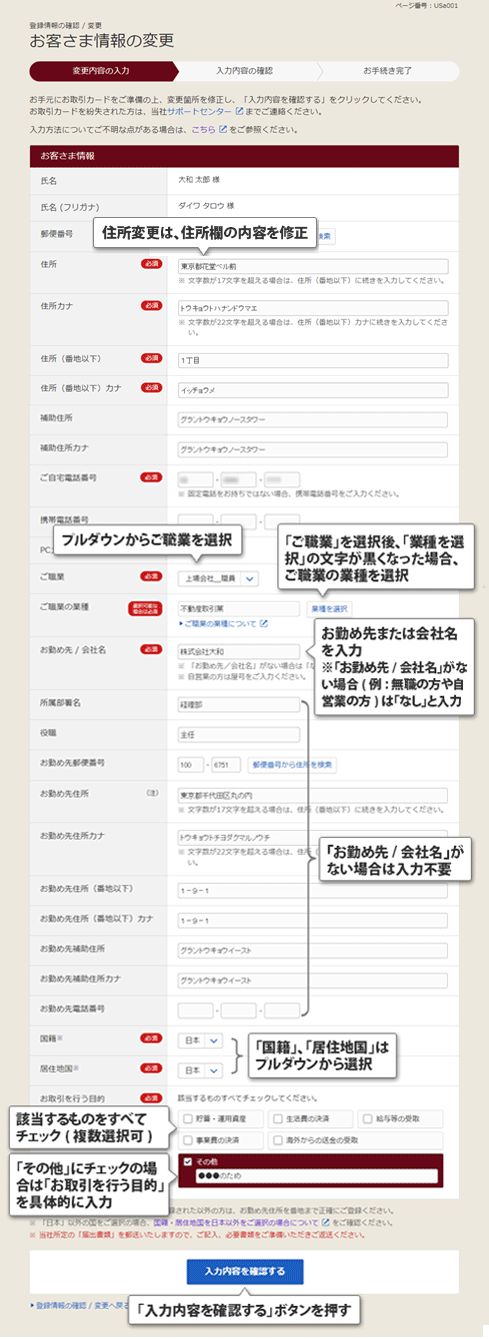Click the こちら help link icon
This screenshot has height=1339, width=489.
(225, 130)
